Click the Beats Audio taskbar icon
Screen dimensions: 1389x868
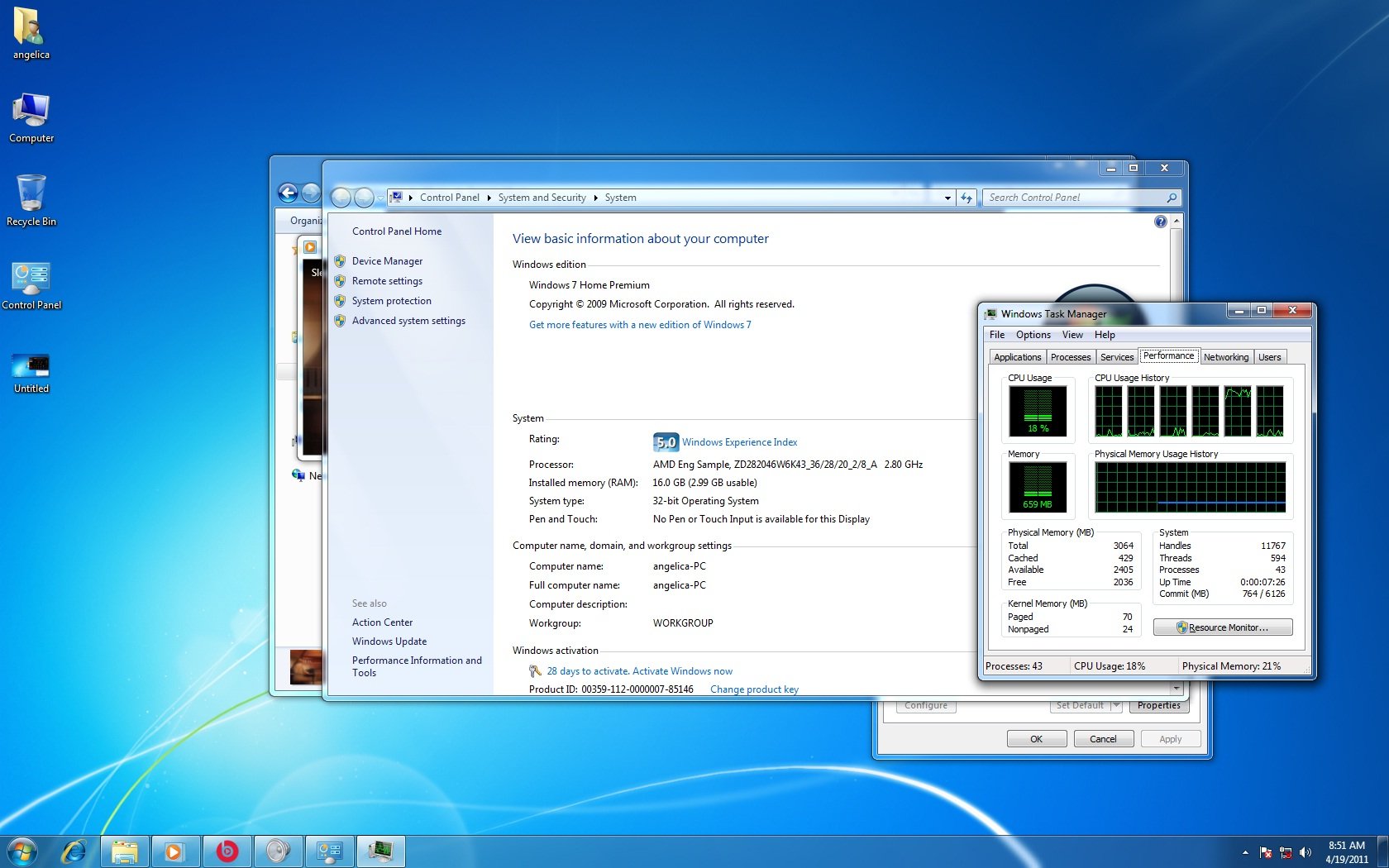(227, 851)
